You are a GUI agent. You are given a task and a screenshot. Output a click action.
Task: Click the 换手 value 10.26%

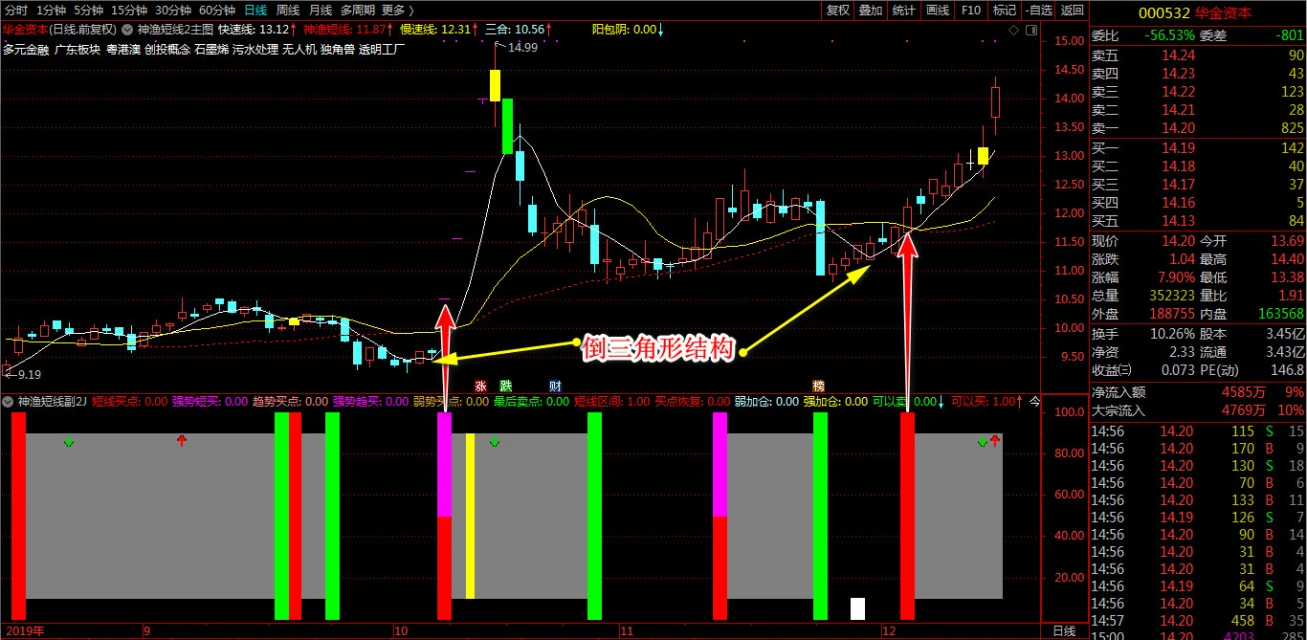[1171, 333]
